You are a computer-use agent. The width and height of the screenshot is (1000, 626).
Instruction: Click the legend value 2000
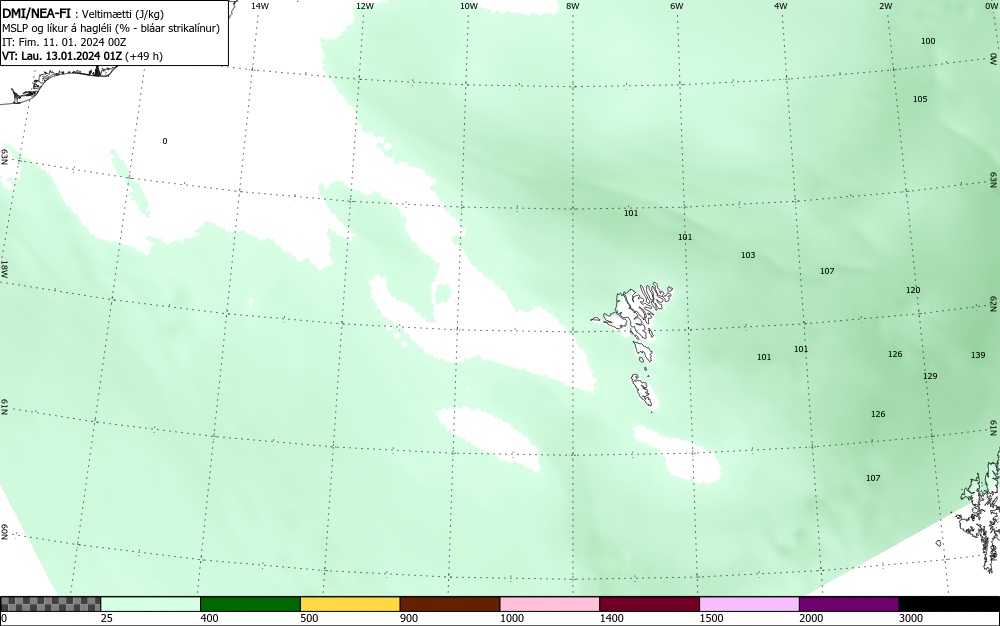[811, 618]
